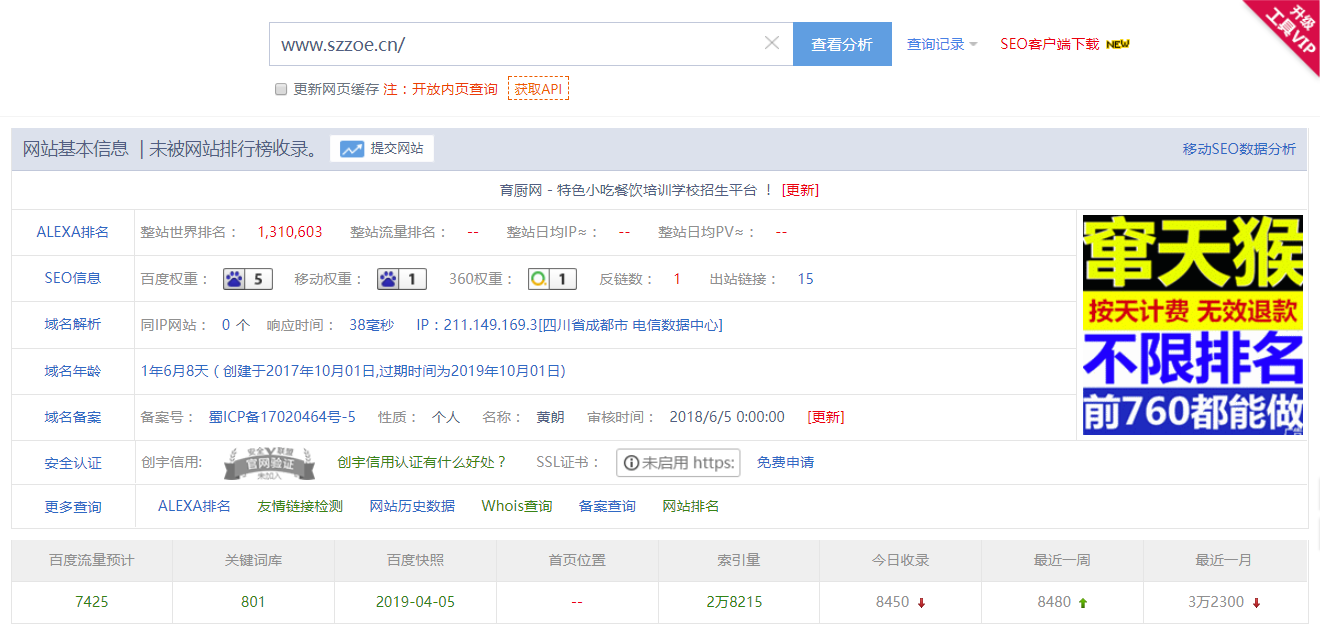Select Whois查询 in the 更多查询 row
The image size is (1320, 634).
(x=518, y=505)
